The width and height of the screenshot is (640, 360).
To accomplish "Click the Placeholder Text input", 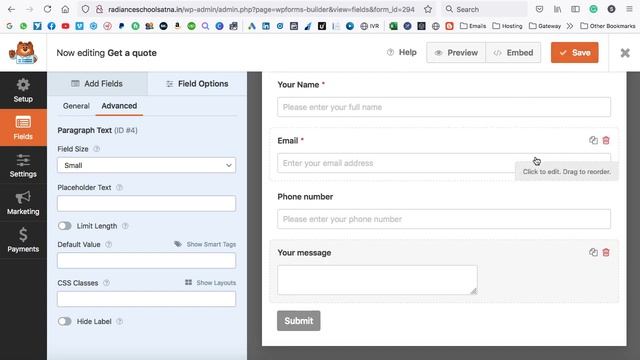I will (x=147, y=203).
